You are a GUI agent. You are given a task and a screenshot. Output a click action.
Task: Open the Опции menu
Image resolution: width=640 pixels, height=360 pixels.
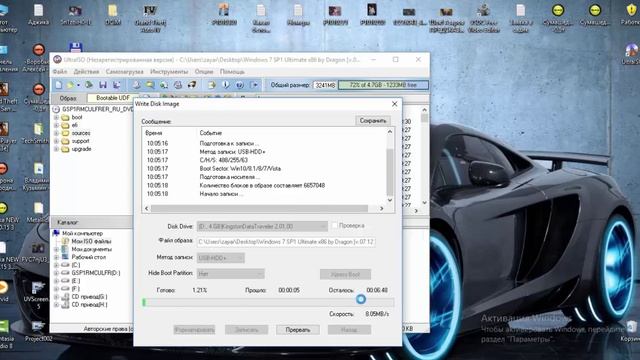(x=204, y=71)
